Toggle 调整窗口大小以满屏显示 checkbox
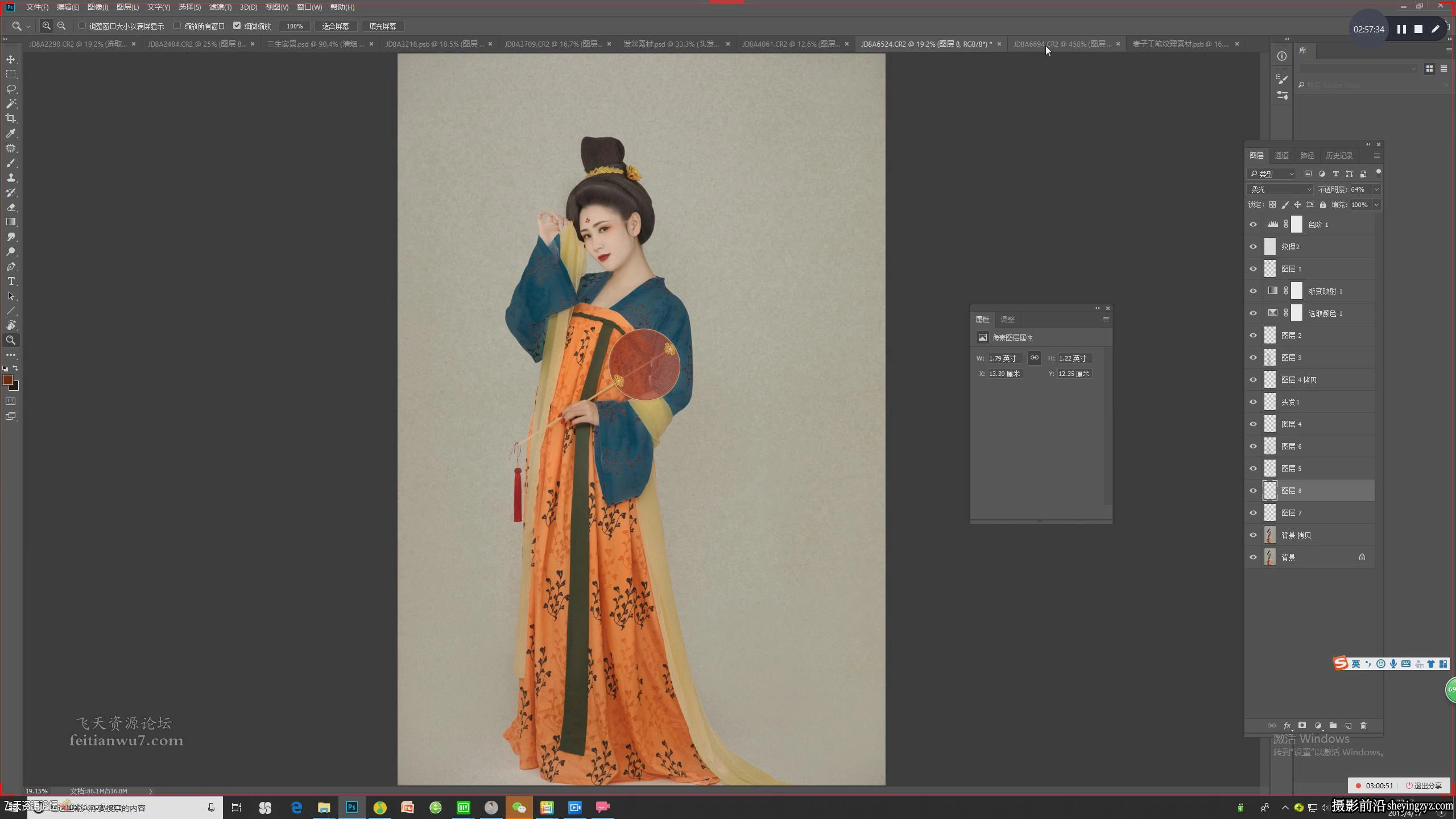The height and width of the screenshot is (819, 1456). 82,26
